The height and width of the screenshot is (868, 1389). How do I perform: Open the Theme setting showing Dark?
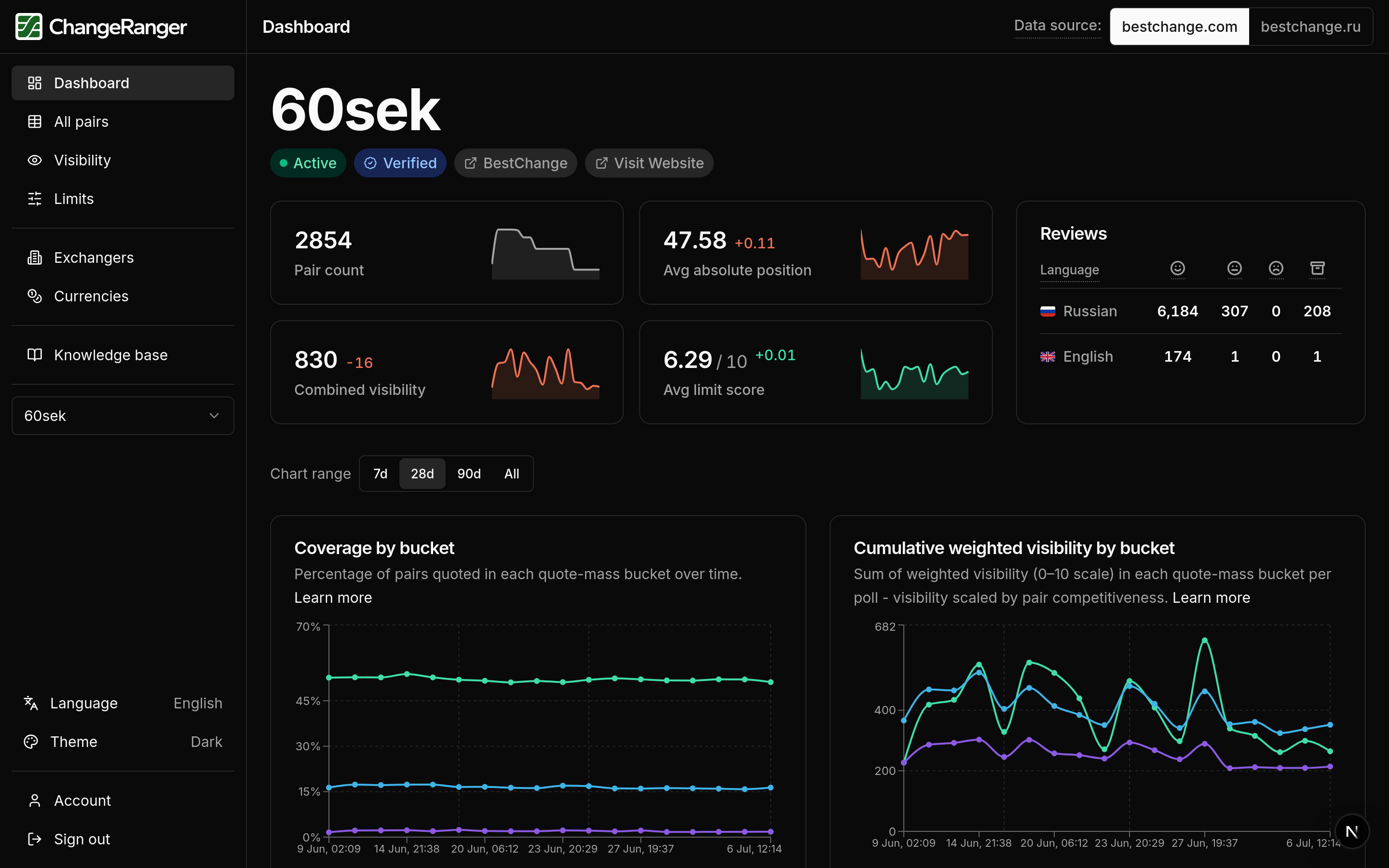[x=123, y=742]
